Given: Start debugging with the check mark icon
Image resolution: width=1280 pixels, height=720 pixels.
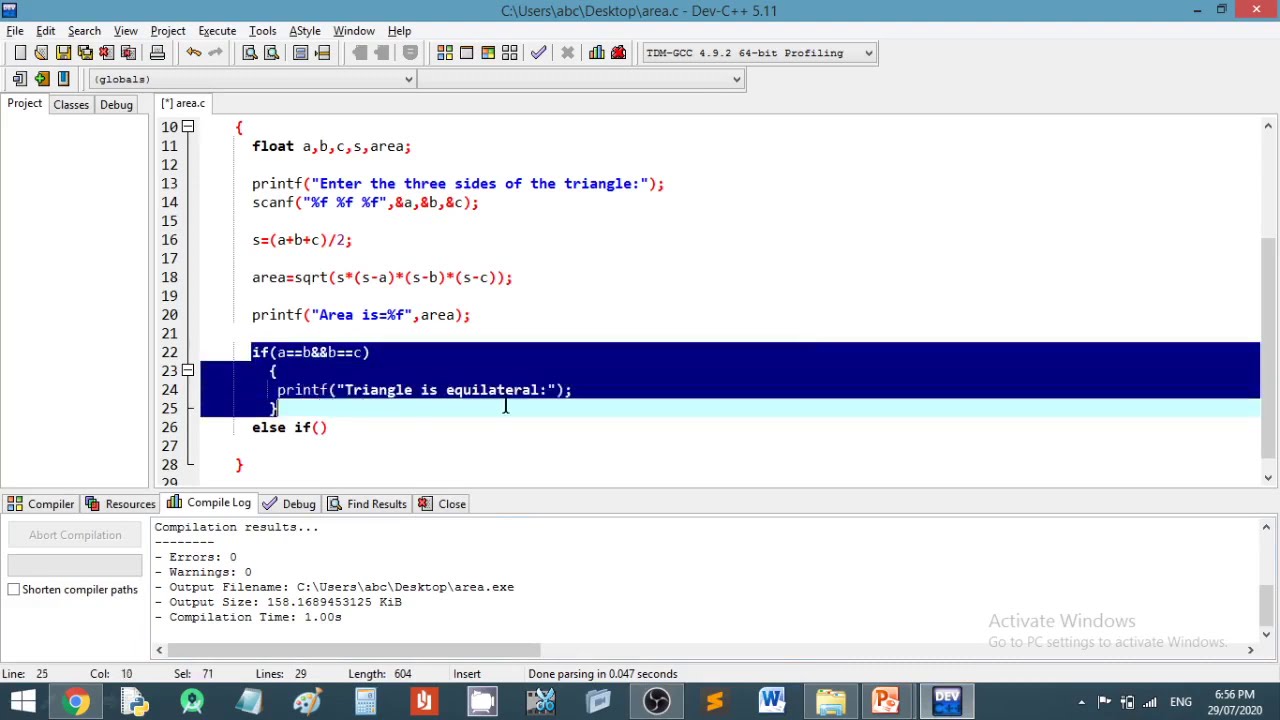Looking at the screenshot, I should (539, 53).
